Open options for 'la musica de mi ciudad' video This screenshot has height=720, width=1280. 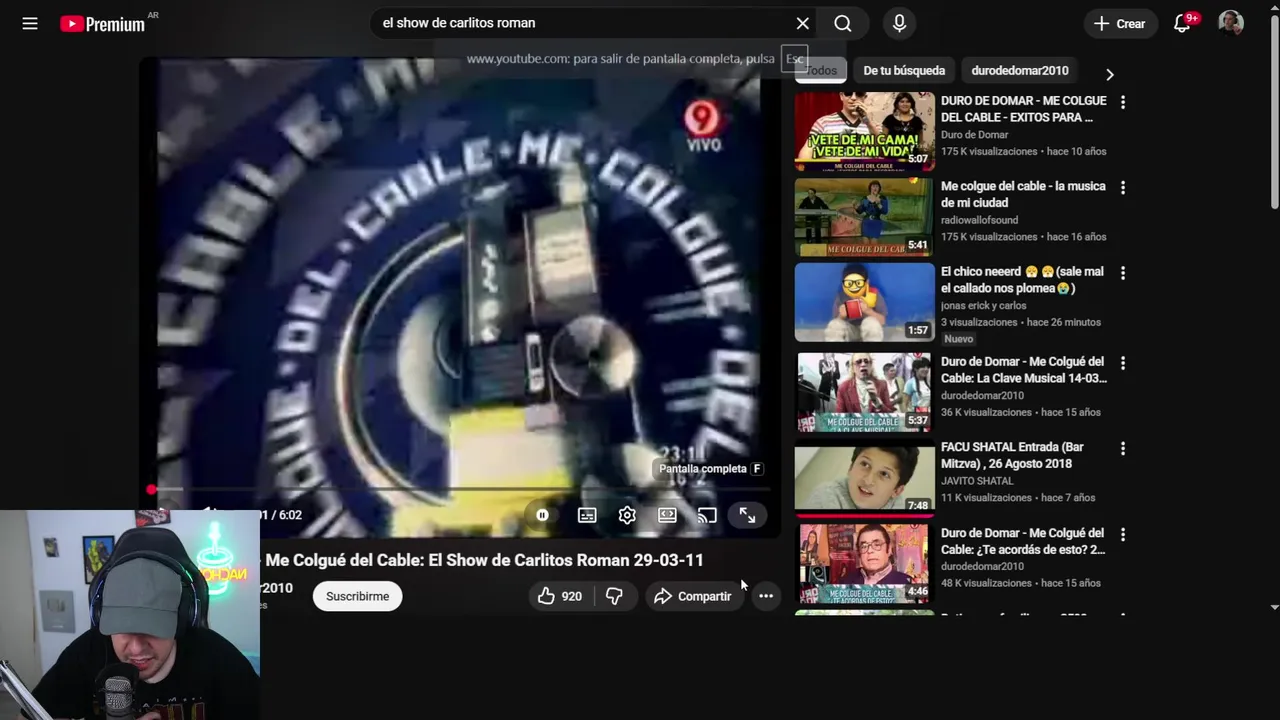click(x=1123, y=187)
